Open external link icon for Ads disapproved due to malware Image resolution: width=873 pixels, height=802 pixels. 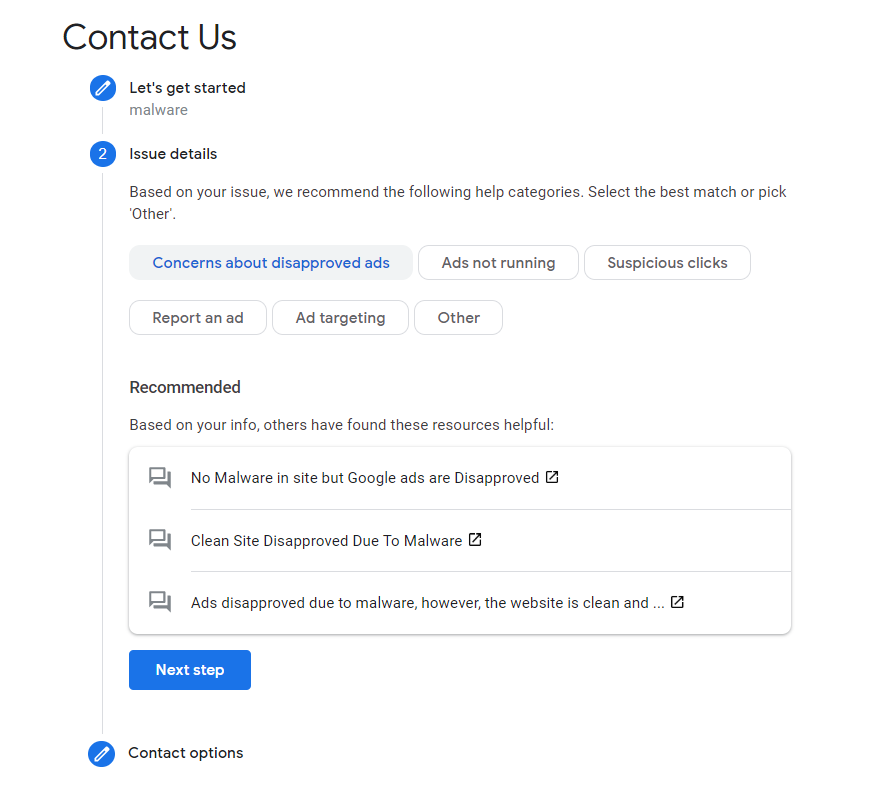pos(677,602)
